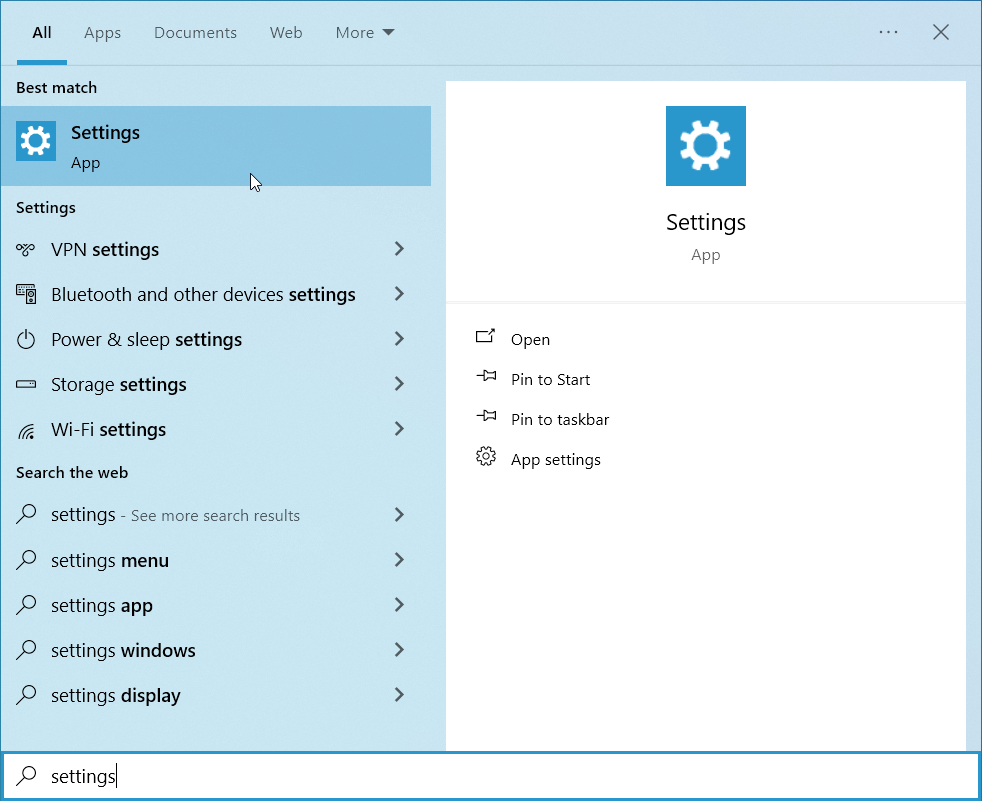Click the Bluetooth and other devices icon
Image resolution: width=982 pixels, height=801 pixels.
tap(26, 294)
